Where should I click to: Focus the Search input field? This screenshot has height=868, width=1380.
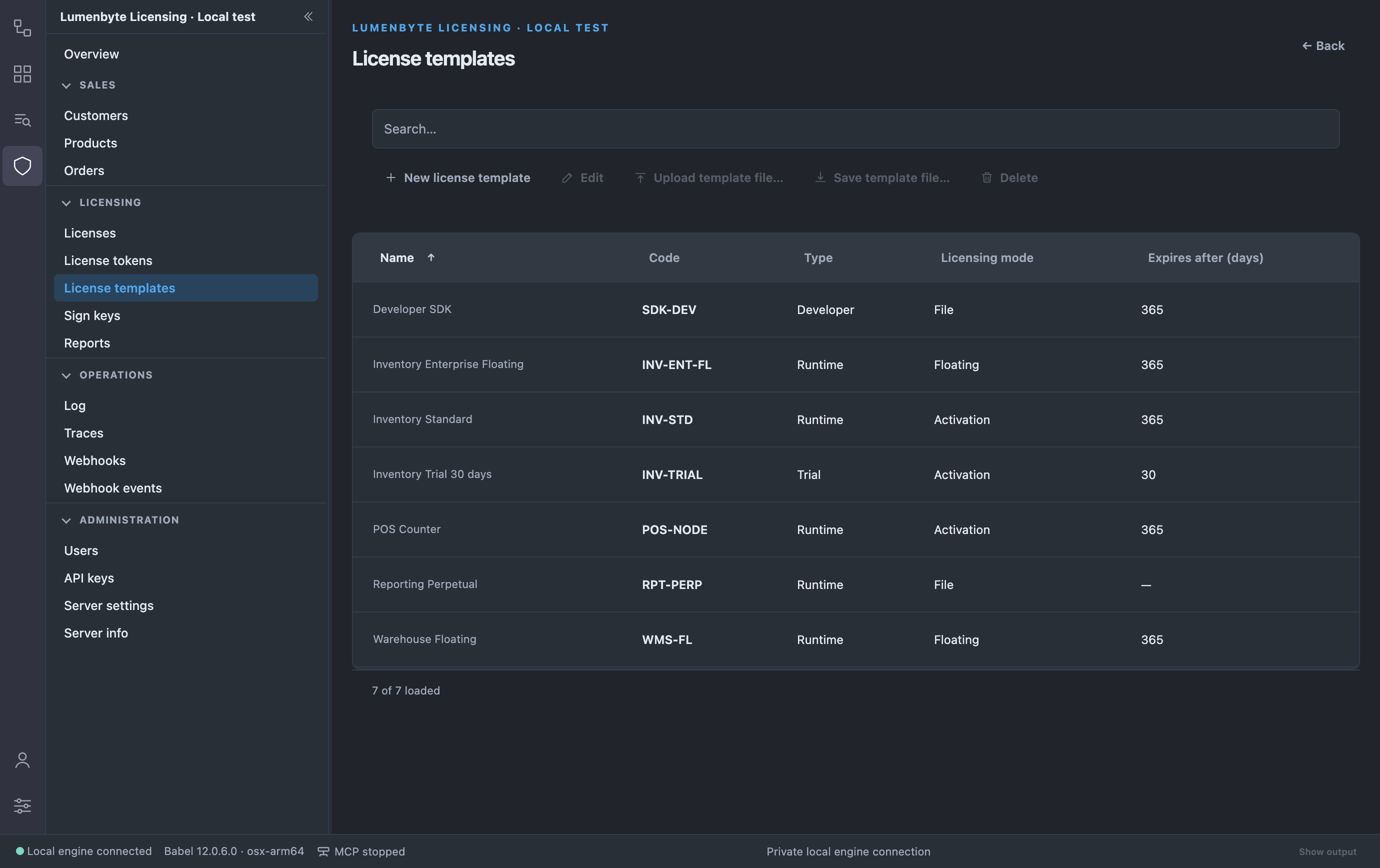tap(855, 129)
